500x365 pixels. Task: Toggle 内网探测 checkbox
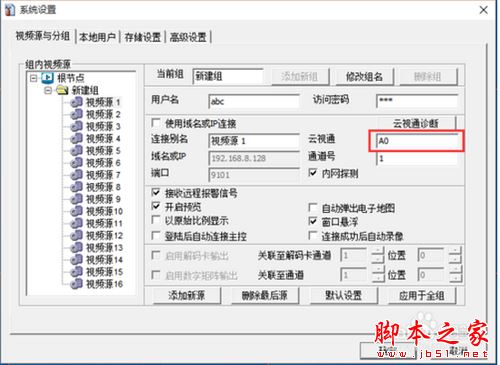(x=313, y=173)
